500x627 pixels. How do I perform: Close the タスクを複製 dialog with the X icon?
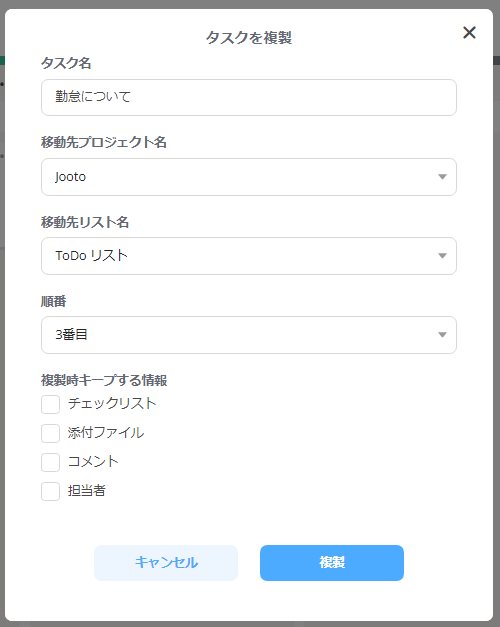(469, 32)
